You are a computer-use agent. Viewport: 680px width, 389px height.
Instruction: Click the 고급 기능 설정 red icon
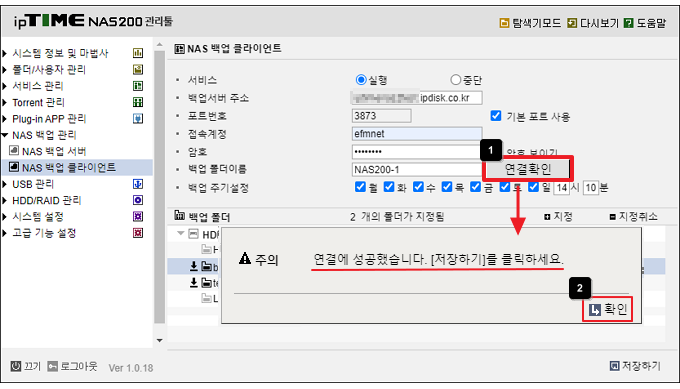coord(138,233)
